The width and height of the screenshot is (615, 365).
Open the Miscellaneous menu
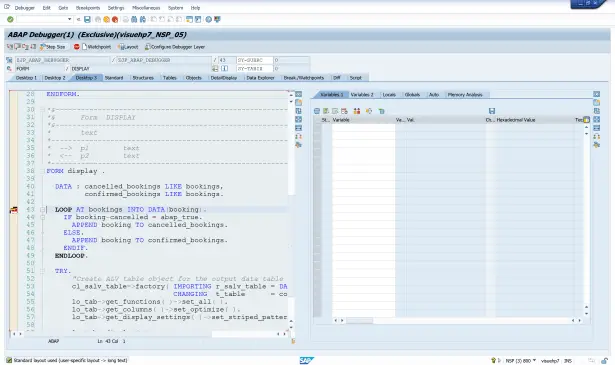(146, 8)
